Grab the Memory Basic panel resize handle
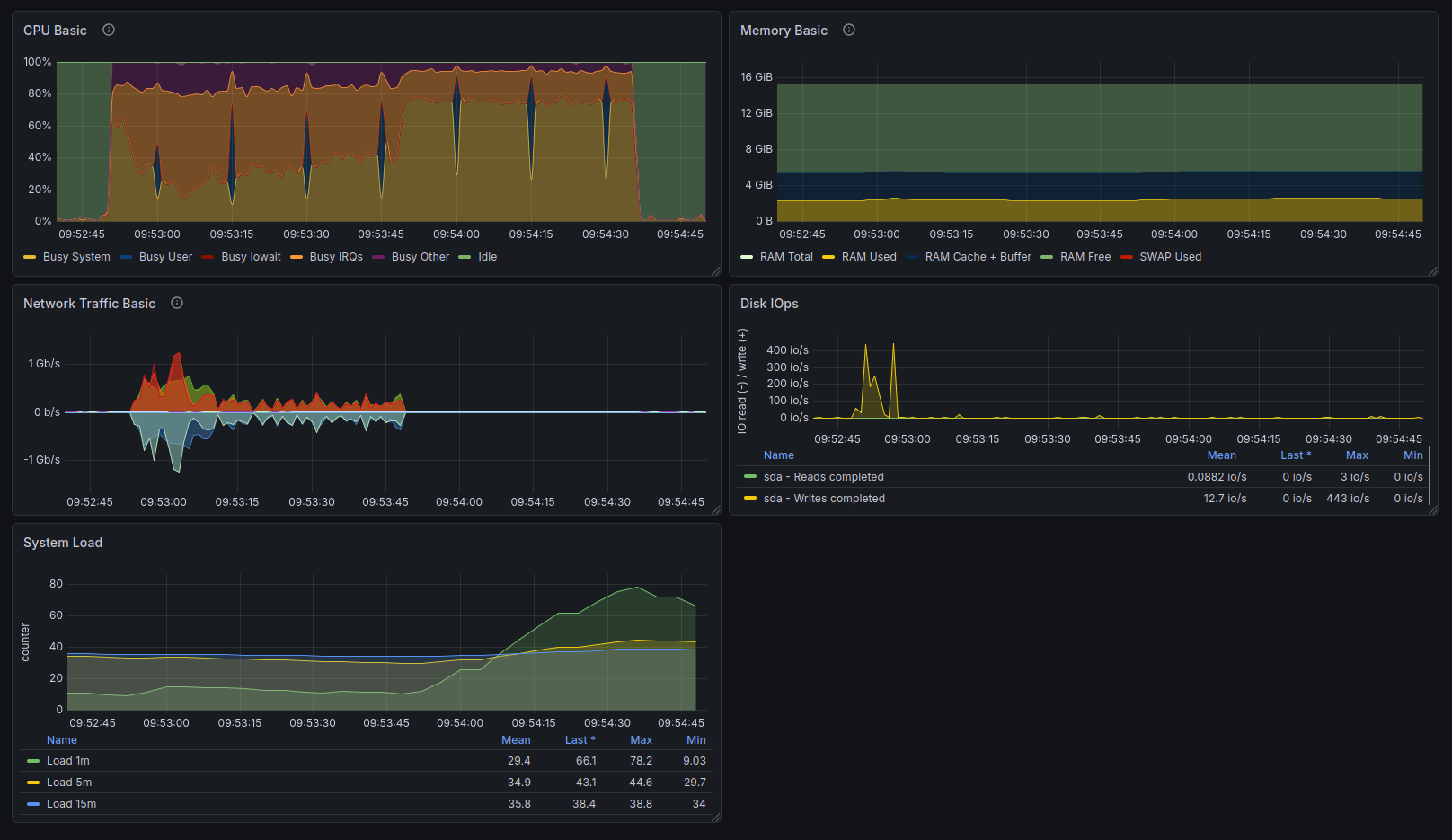This screenshot has width=1452, height=840. click(x=1433, y=271)
